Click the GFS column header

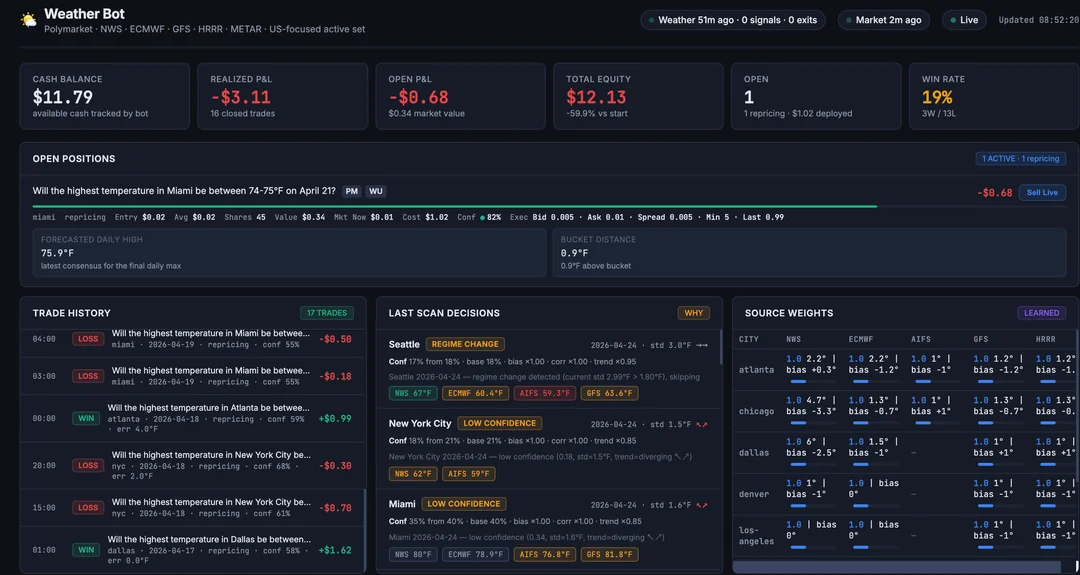tap(980, 339)
